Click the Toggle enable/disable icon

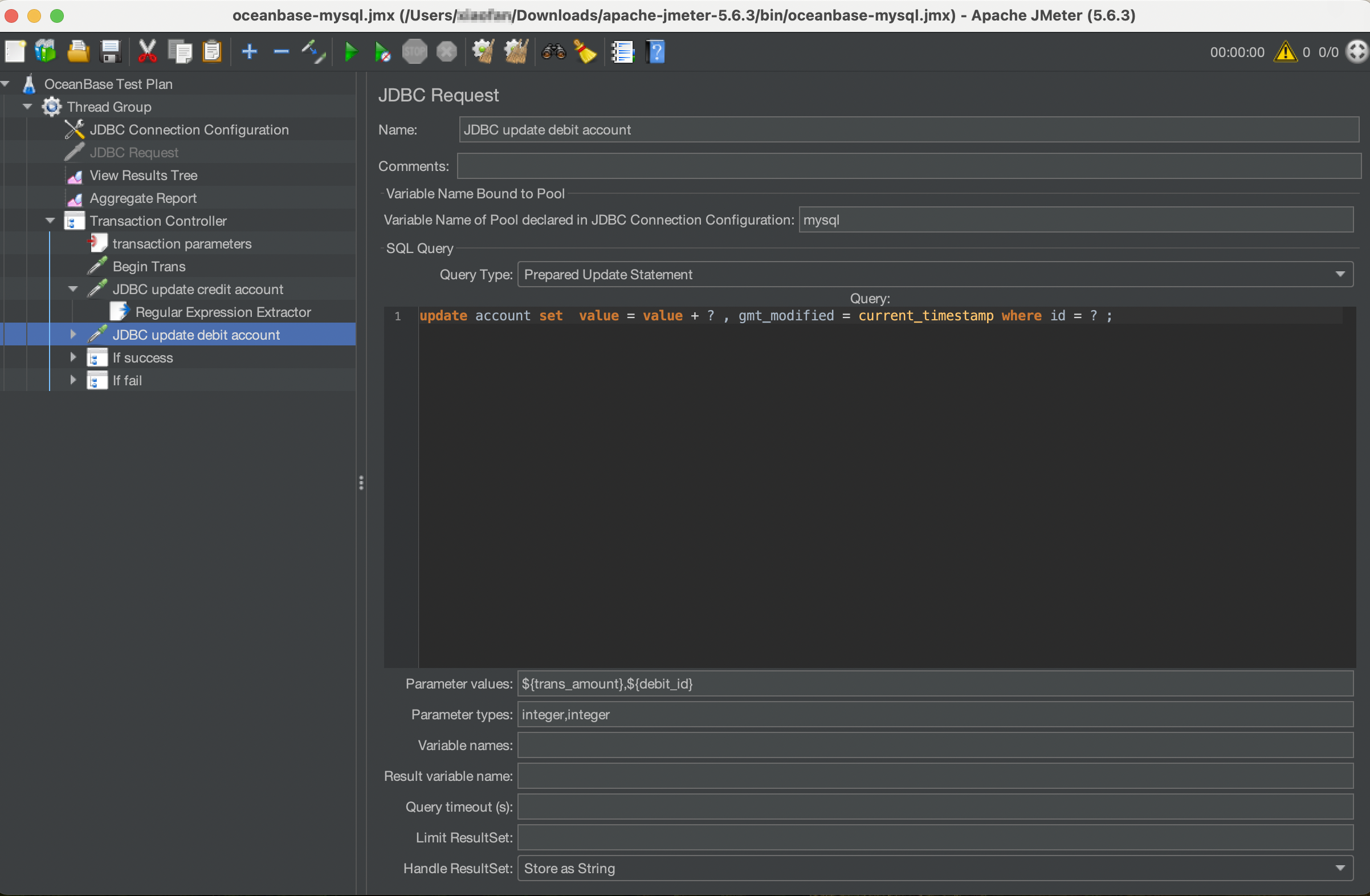[313, 52]
